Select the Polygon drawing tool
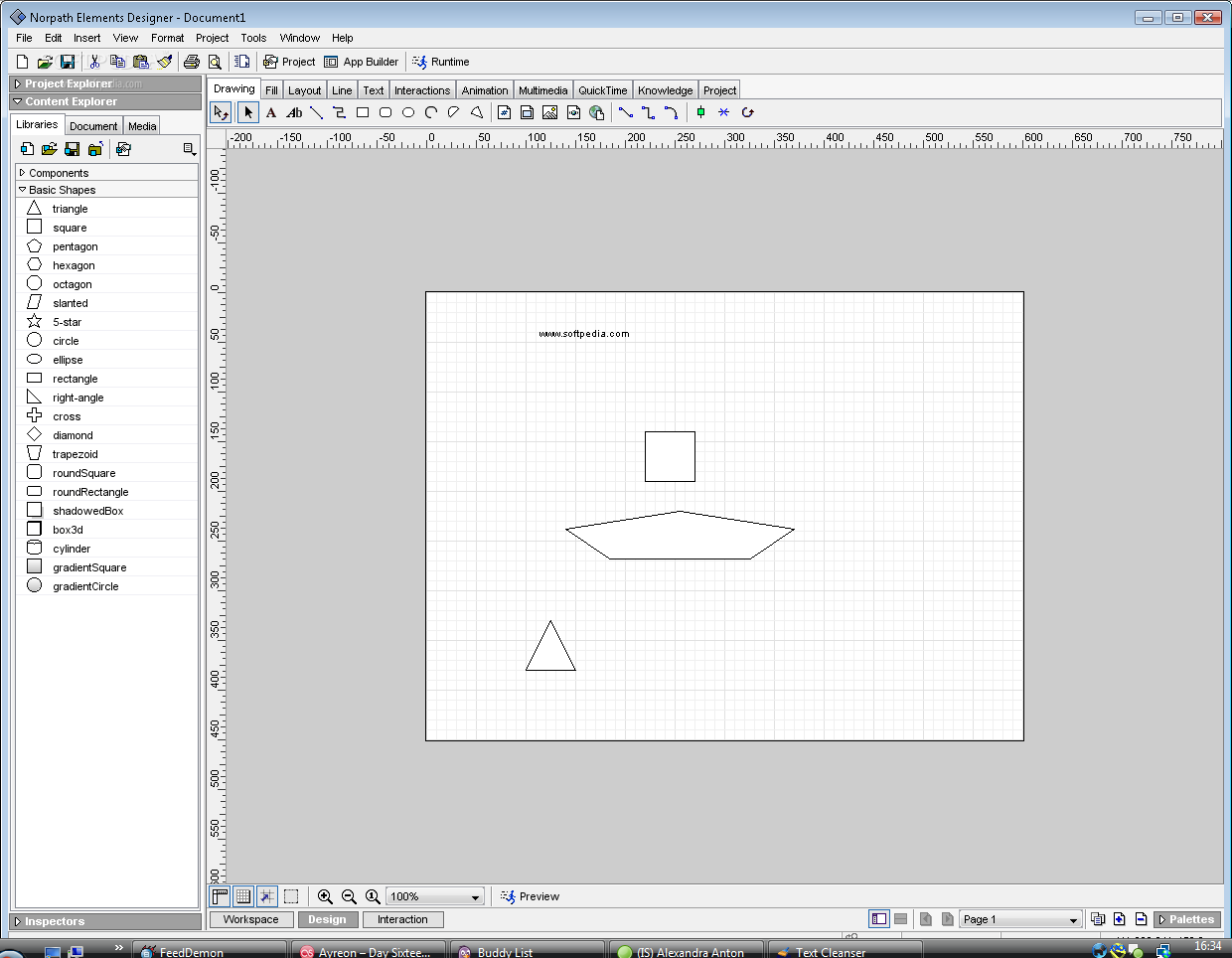This screenshot has height=958, width=1232. (477, 112)
